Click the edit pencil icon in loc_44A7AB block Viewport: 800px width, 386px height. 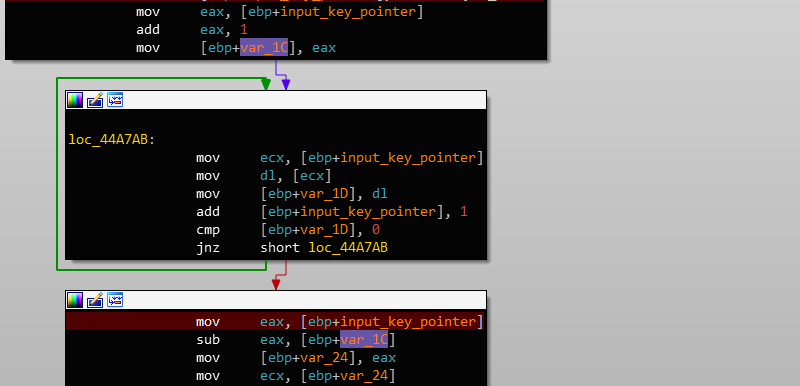[x=95, y=100]
